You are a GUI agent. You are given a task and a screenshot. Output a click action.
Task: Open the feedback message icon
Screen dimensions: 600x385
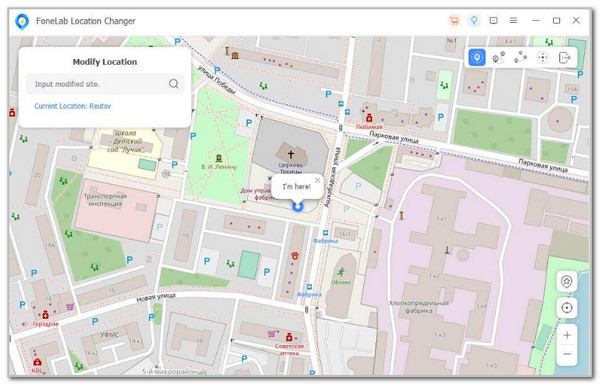(494, 20)
